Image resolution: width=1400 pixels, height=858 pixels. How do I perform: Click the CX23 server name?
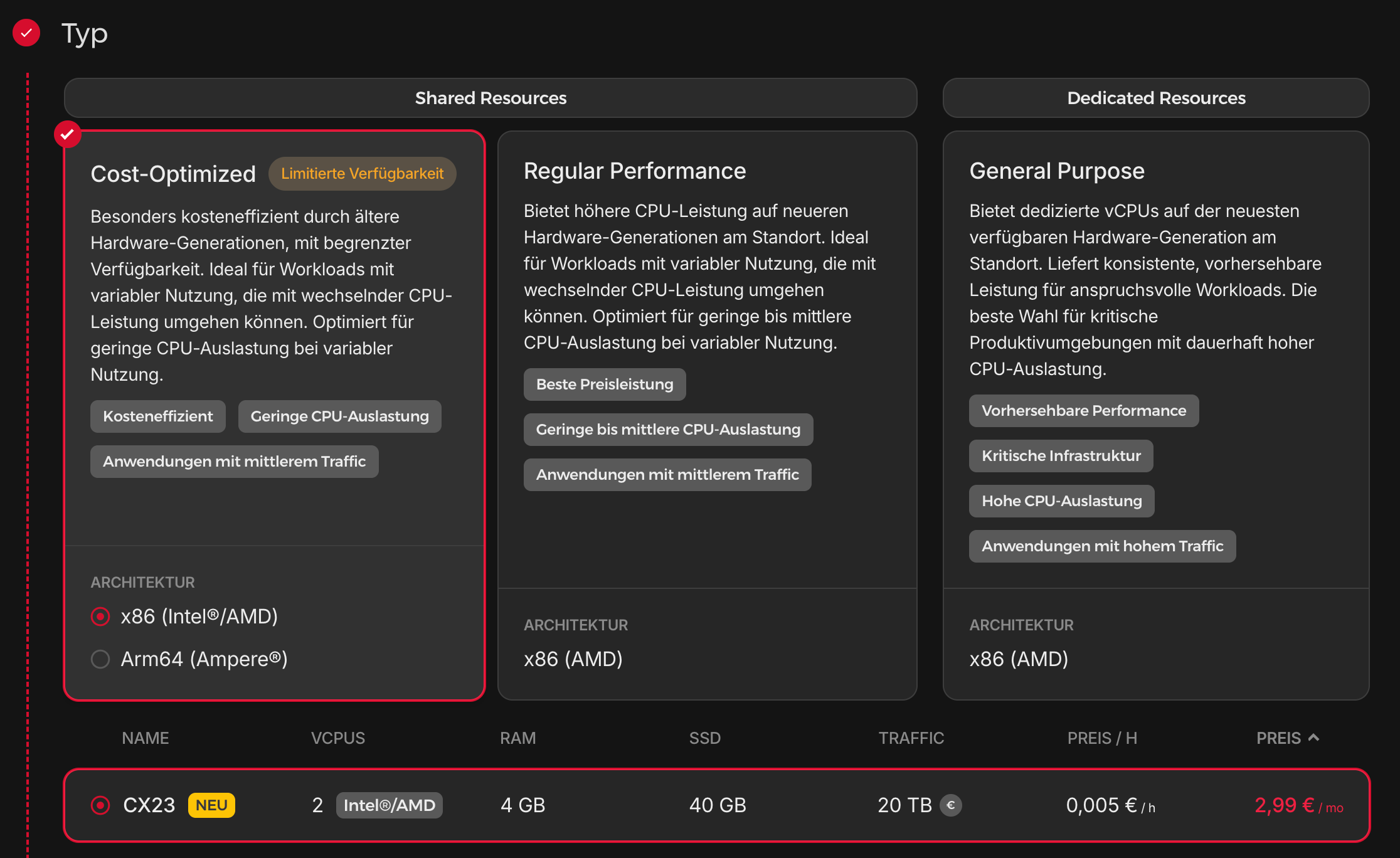point(149,805)
